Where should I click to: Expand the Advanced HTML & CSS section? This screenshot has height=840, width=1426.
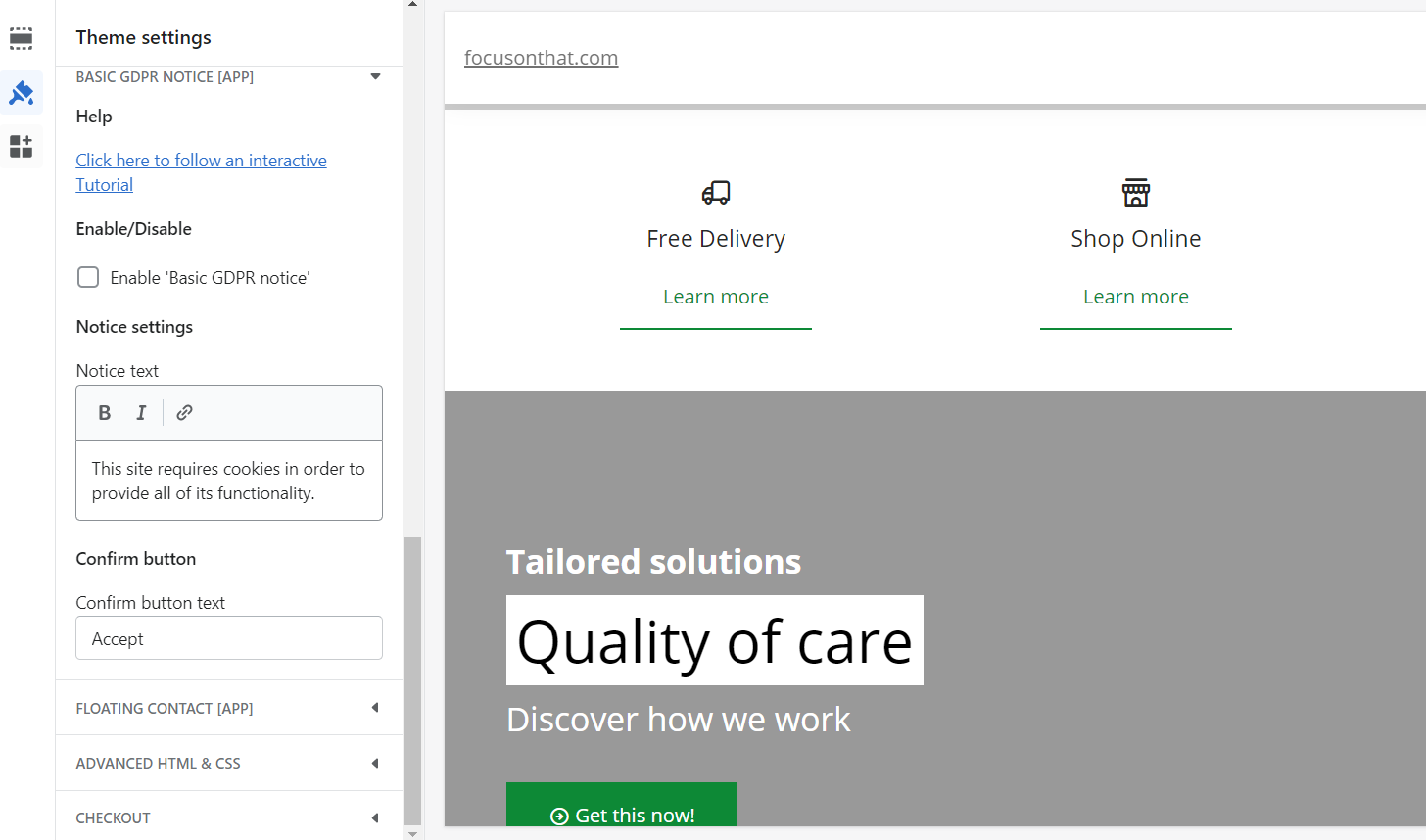[x=229, y=763]
